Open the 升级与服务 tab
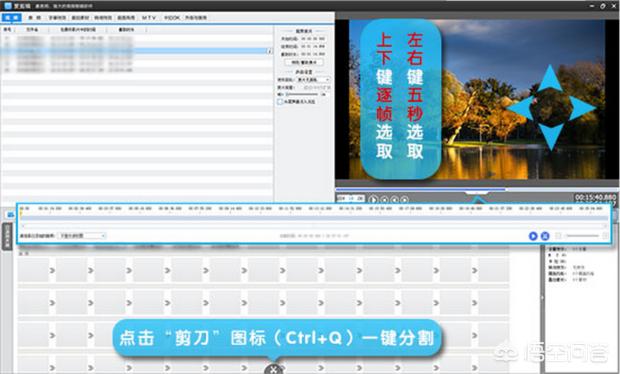620x374 pixels. (196, 17)
